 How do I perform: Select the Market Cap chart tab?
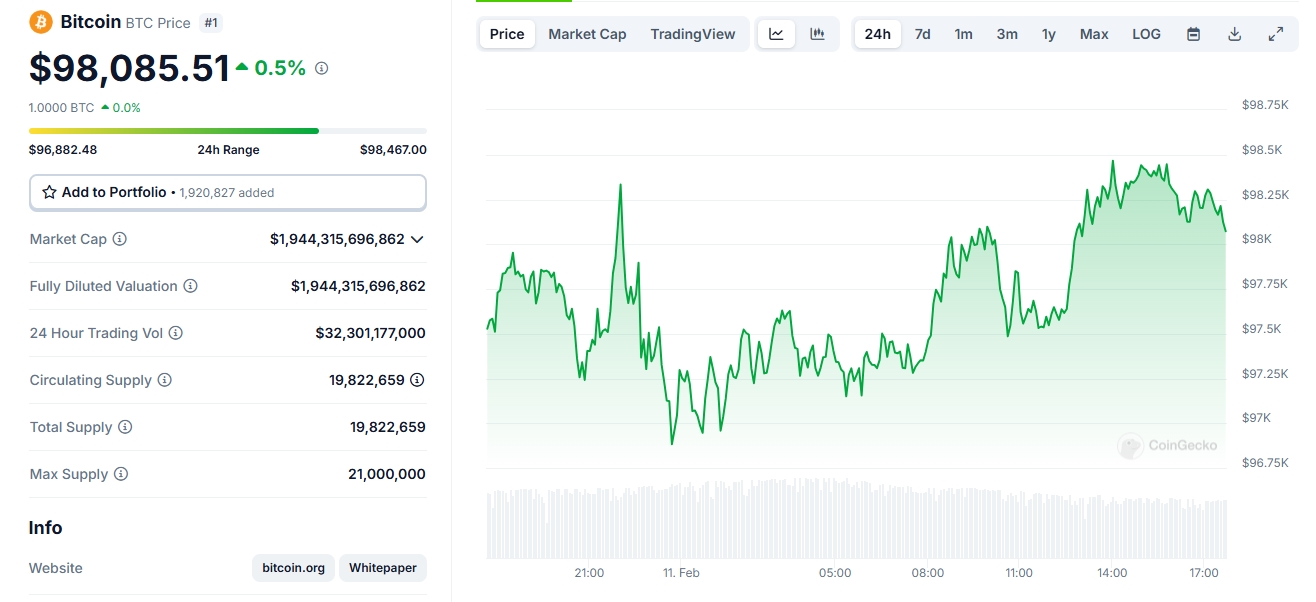pos(587,34)
